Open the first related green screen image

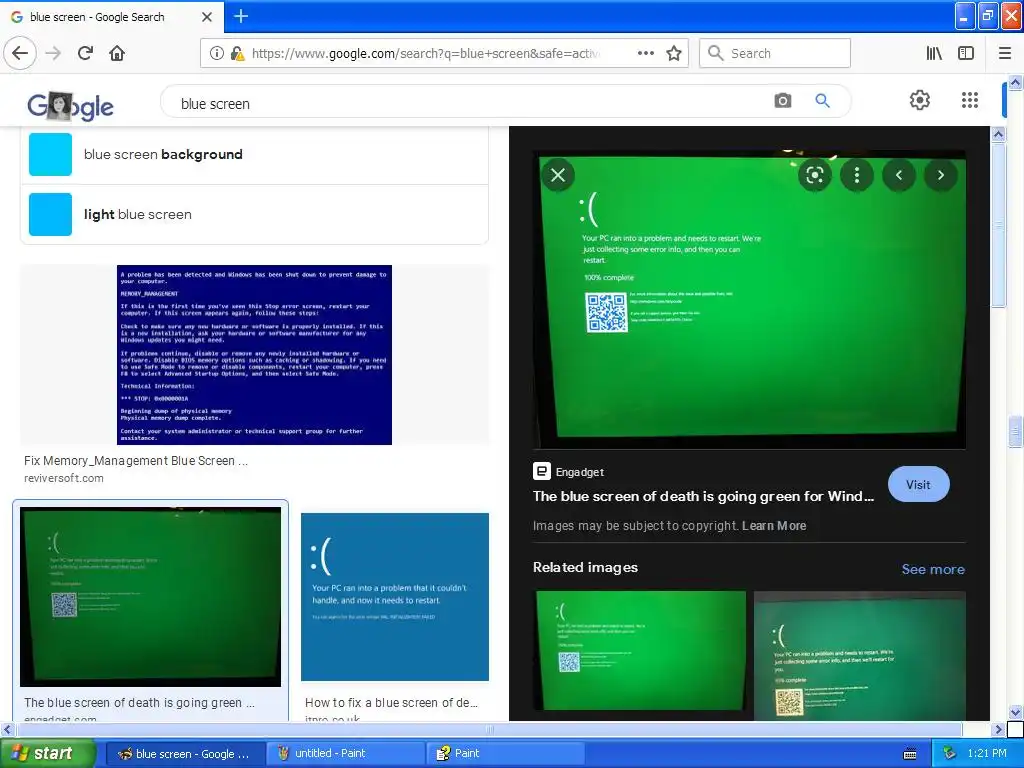(x=640, y=650)
